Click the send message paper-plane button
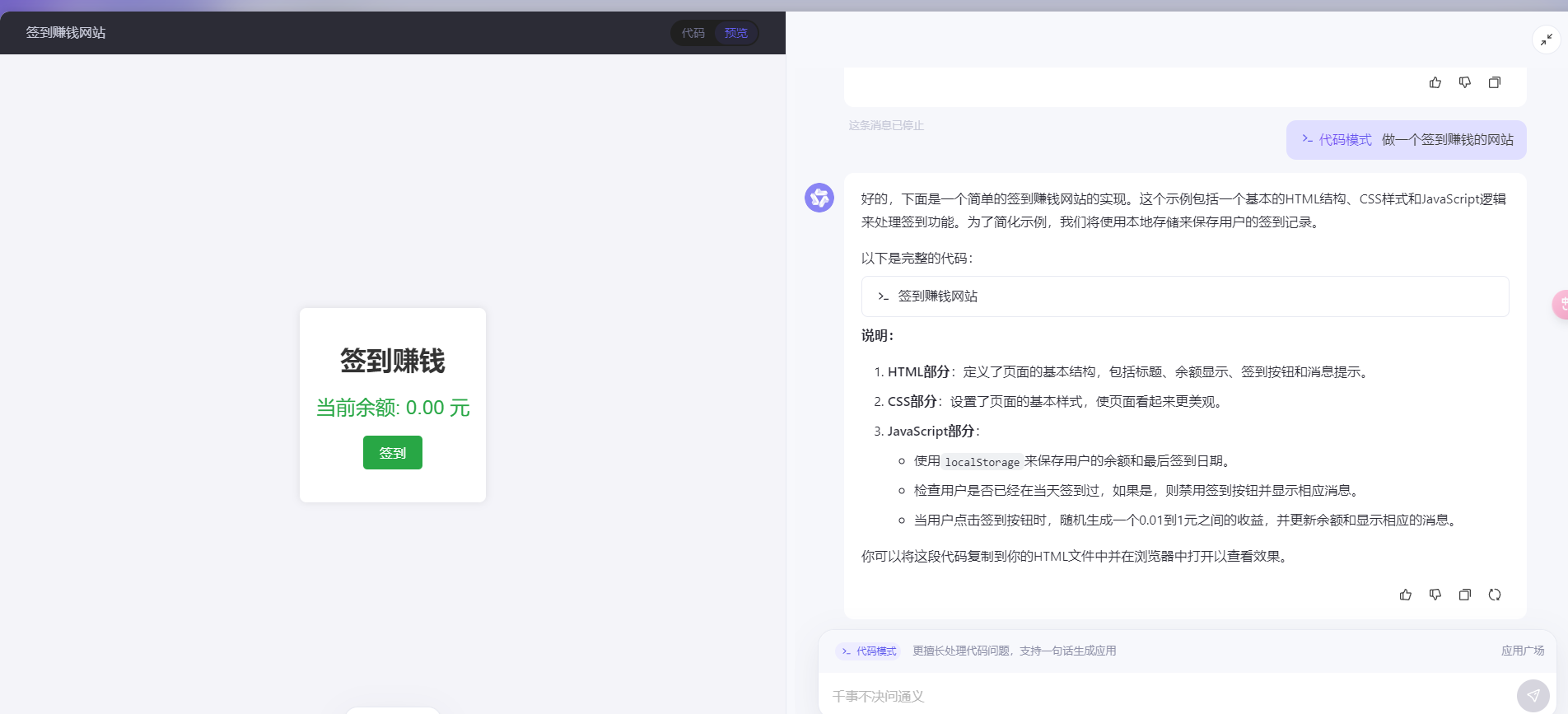This screenshot has width=1568, height=714. pyautogui.click(x=1533, y=696)
